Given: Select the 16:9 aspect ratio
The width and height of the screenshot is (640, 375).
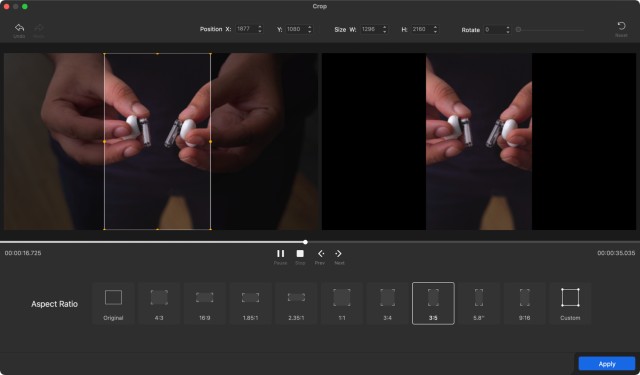Looking at the screenshot, I should (x=204, y=303).
